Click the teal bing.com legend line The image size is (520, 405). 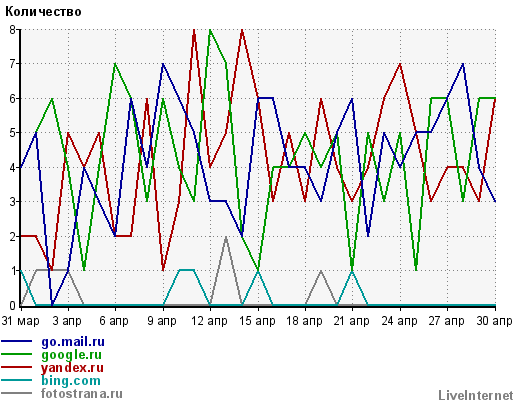17,380
